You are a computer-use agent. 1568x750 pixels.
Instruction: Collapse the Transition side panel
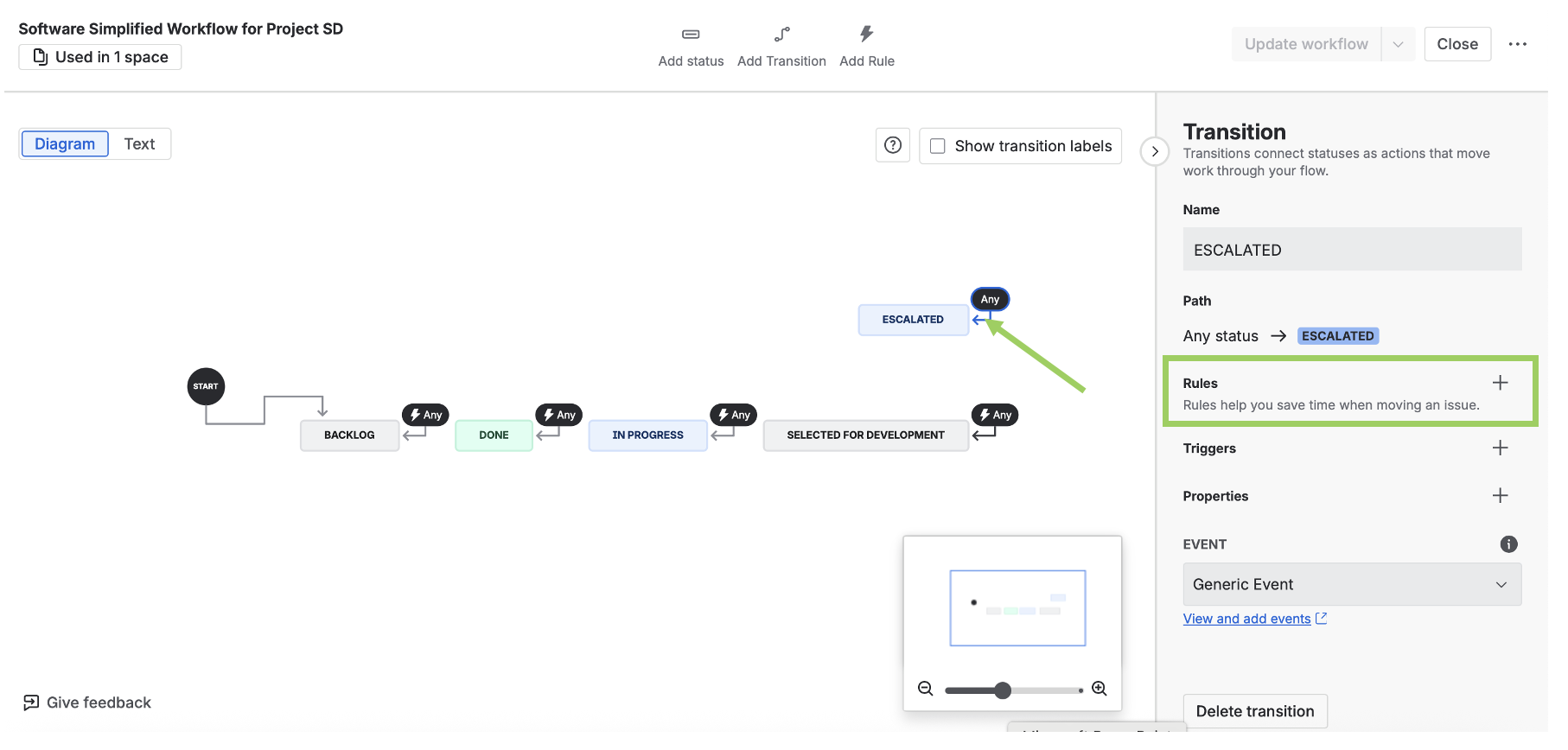tap(1155, 151)
